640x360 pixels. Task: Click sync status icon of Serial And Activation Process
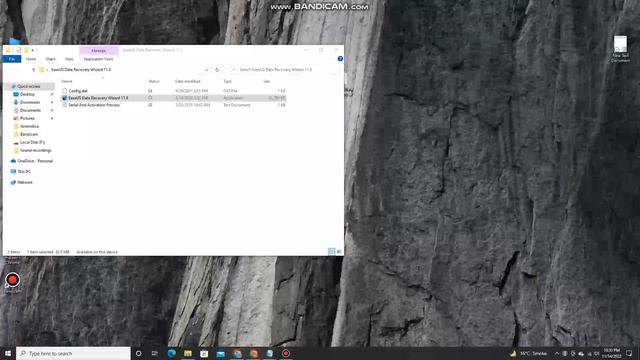click(150, 105)
